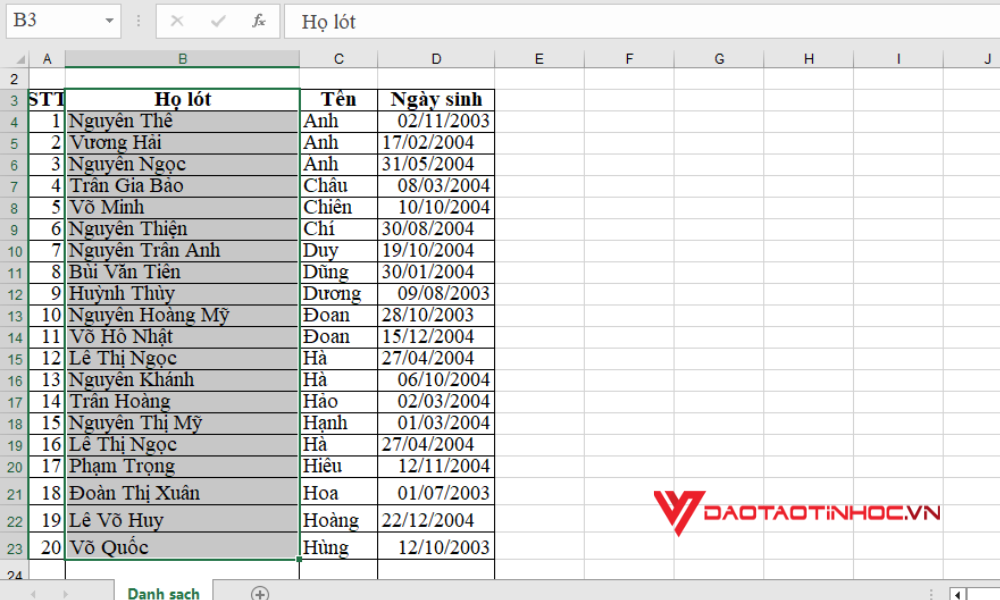The image size is (1000, 600).
Task: Add a new worksheet with the plus icon
Action: (x=259, y=592)
